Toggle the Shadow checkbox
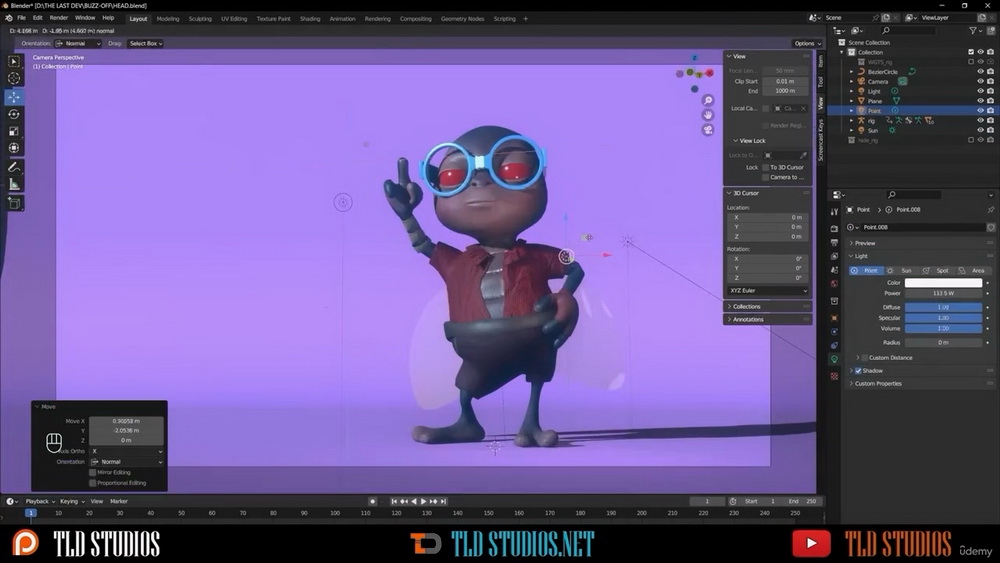This screenshot has height=563, width=1000. pos(858,371)
